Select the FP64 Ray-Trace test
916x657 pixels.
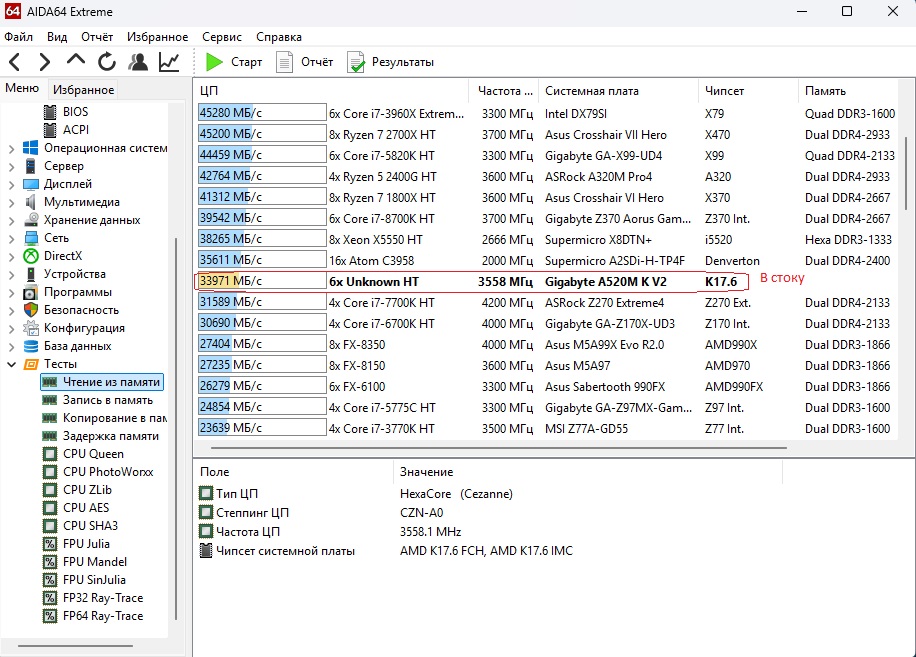click(103, 616)
